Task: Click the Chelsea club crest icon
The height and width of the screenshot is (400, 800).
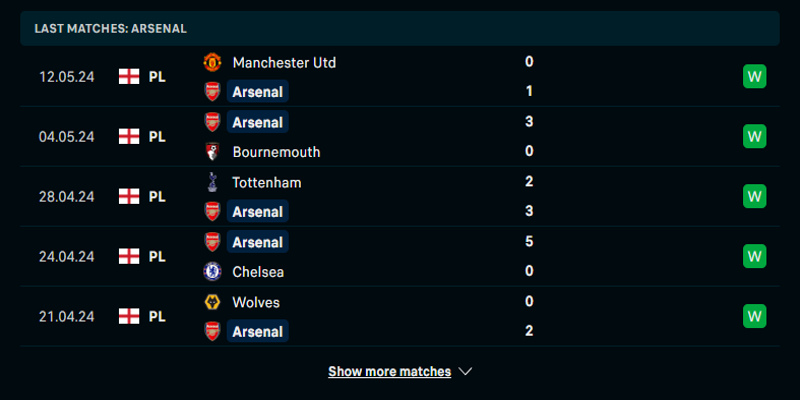Action: 211,271
